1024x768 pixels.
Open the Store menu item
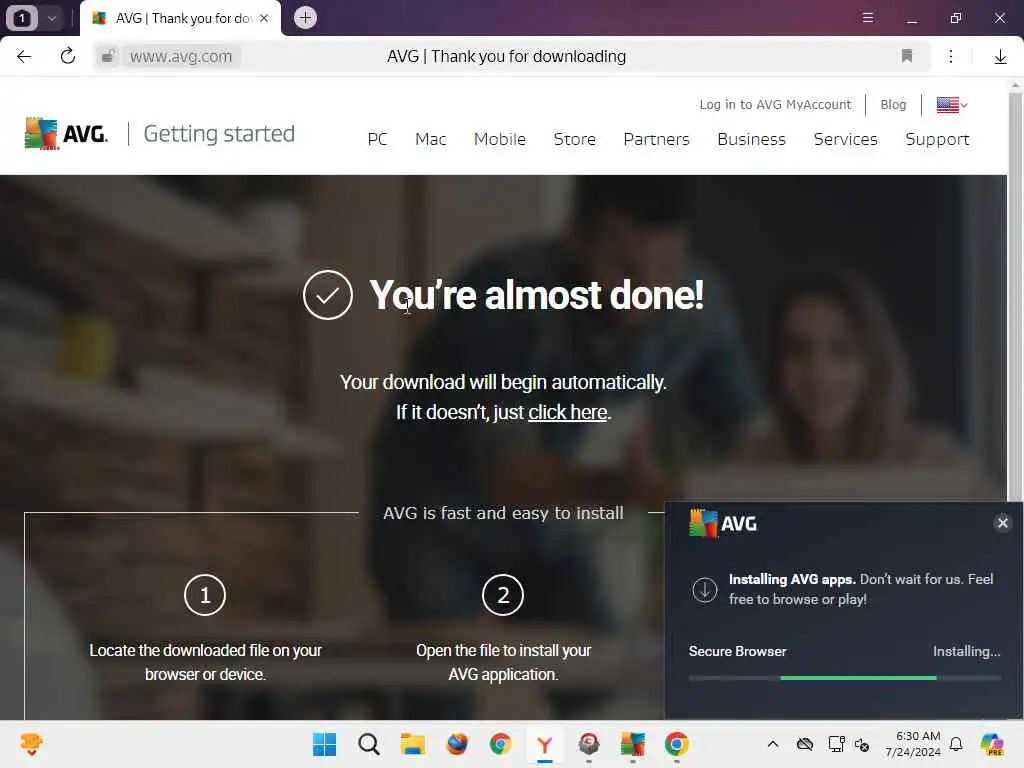[574, 139]
